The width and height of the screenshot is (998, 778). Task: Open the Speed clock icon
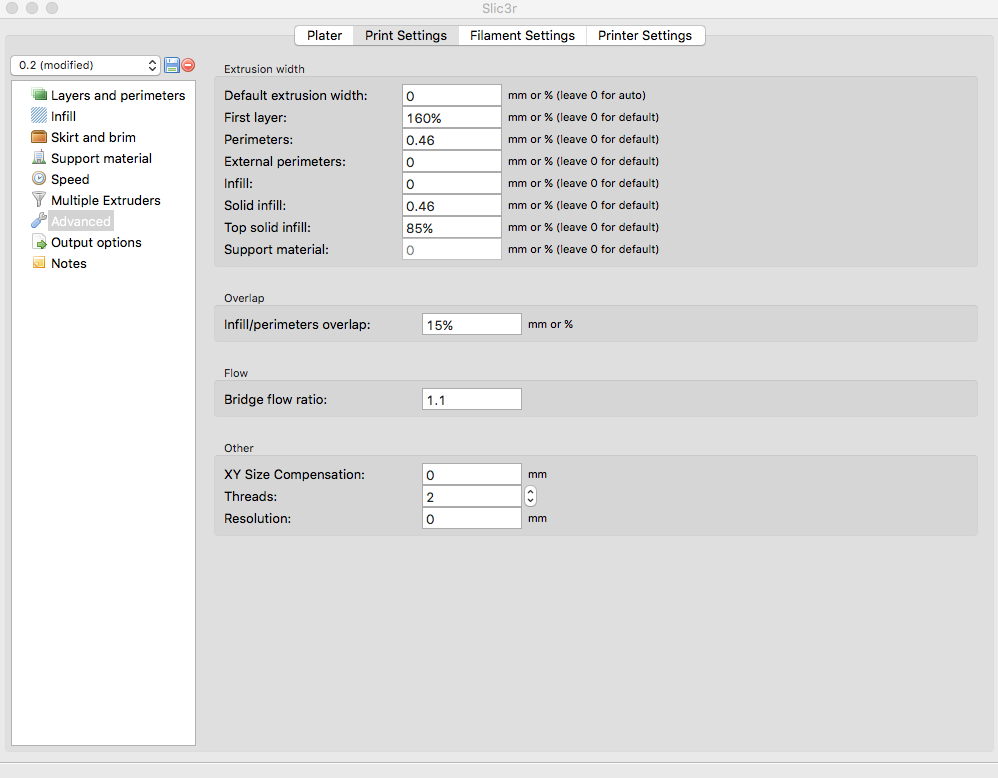pos(39,179)
